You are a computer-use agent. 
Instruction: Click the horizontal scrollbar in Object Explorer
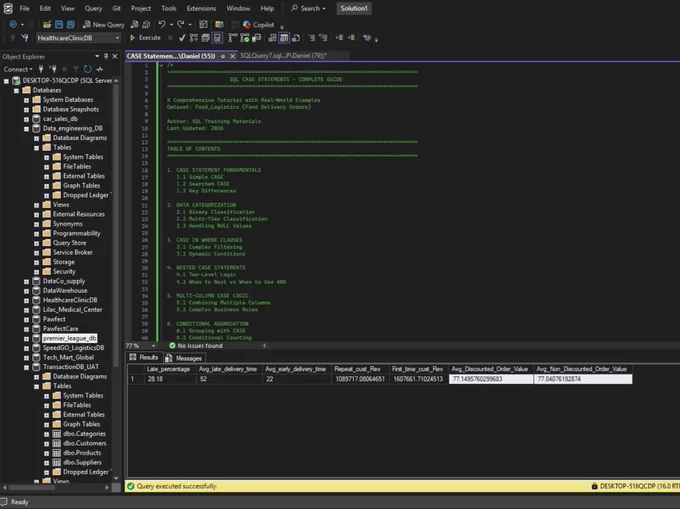tap(32, 487)
